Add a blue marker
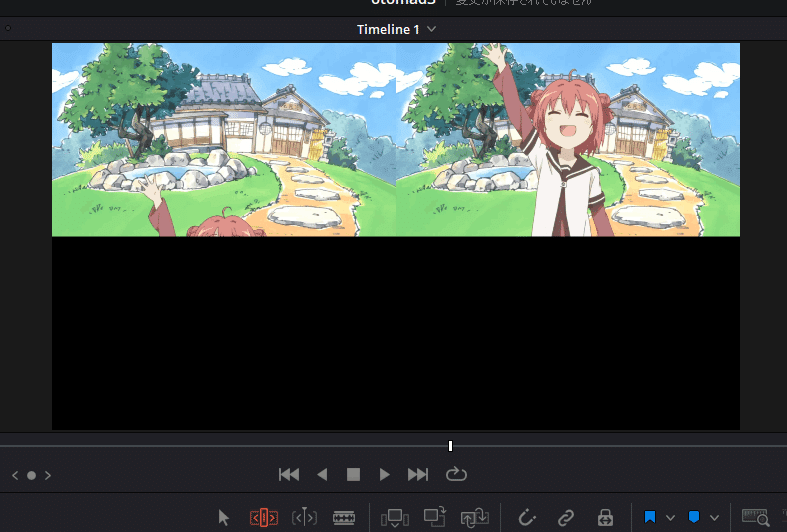Screen dimensions: 787x532 694,517
